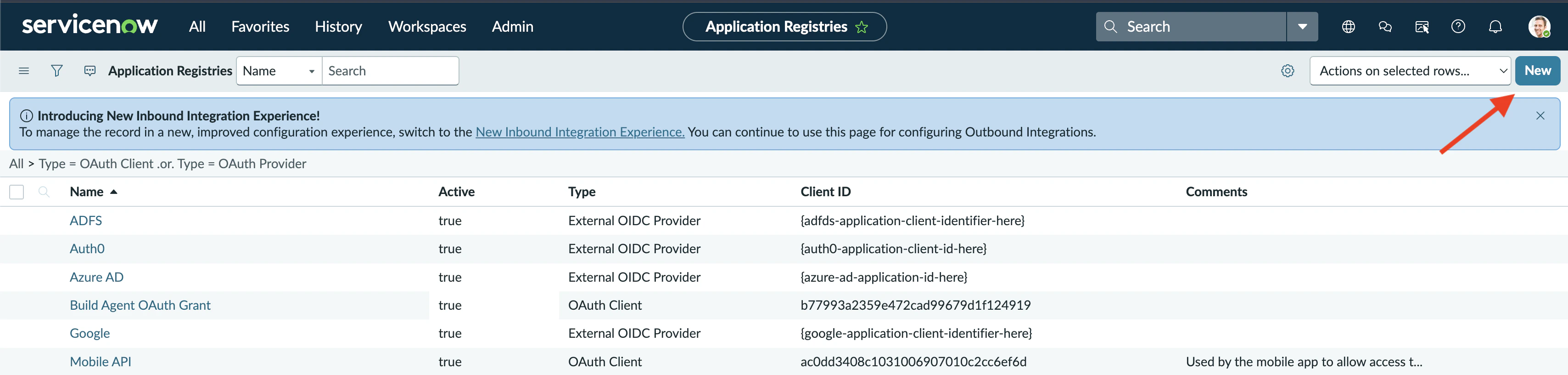The image size is (1568, 375).
Task: Sort by the Active column header
Action: pyautogui.click(x=456, y=192)
